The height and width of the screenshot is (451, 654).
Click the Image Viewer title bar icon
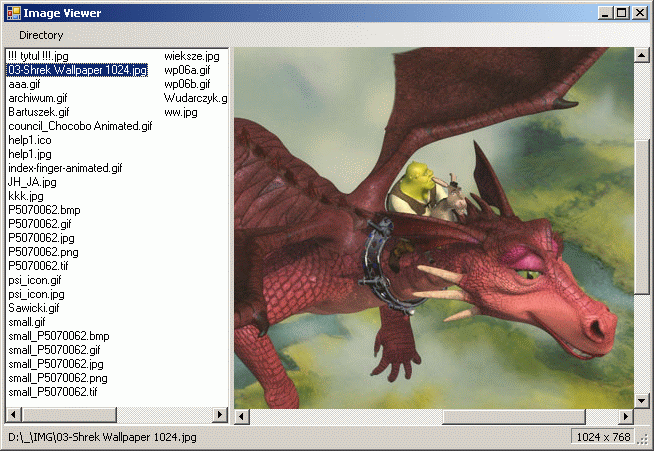coord(13,13)
